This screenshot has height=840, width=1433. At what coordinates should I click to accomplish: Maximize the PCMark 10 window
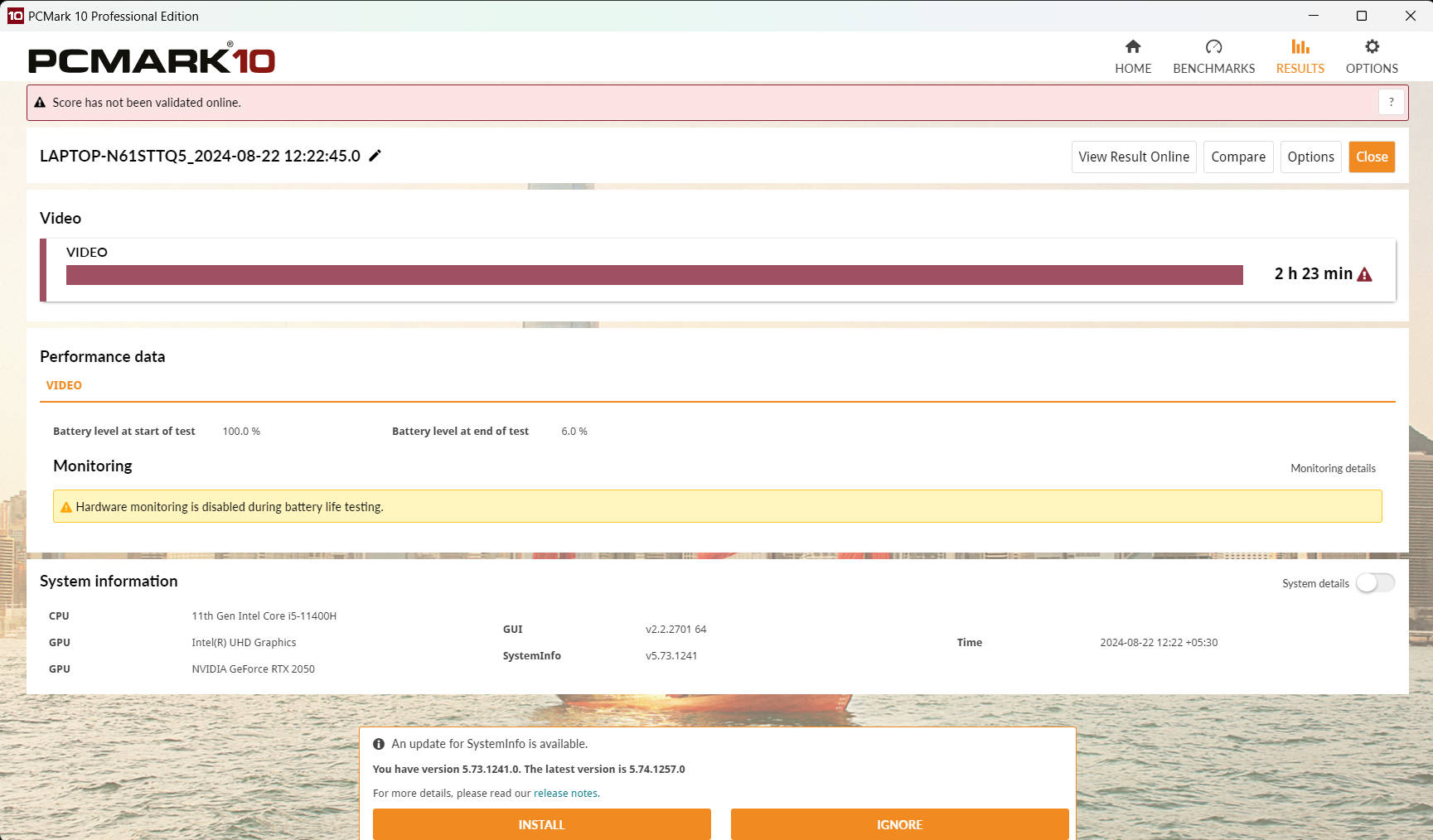1361,16
